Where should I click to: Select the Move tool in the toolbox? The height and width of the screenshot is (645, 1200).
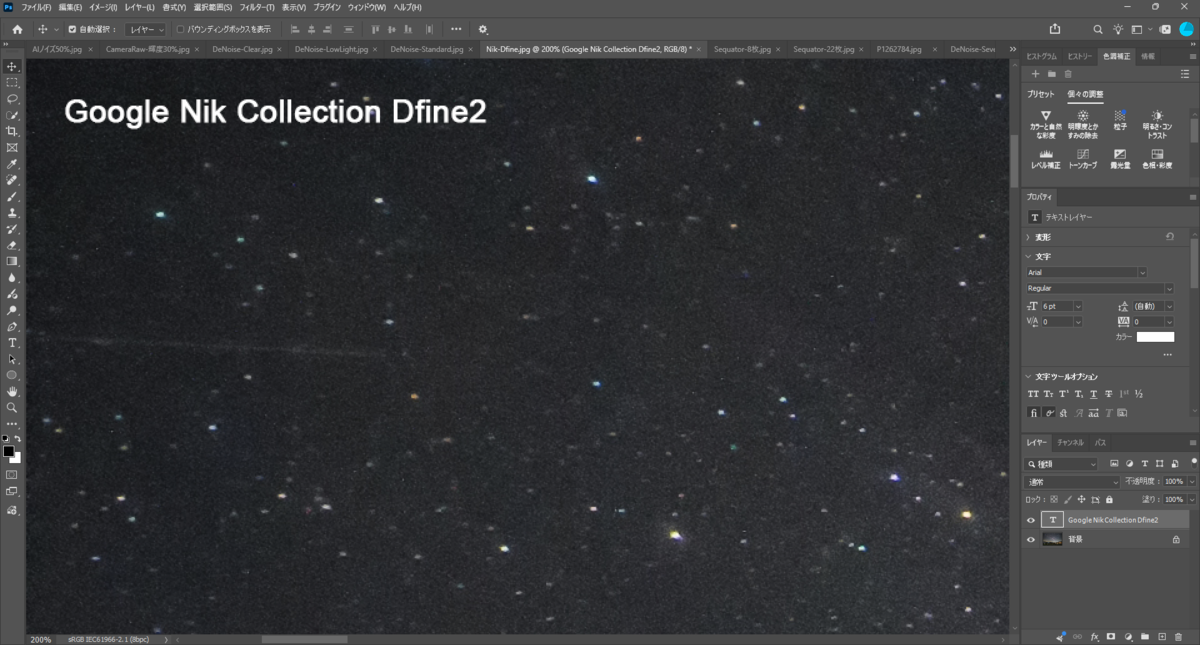pos(12,67)
